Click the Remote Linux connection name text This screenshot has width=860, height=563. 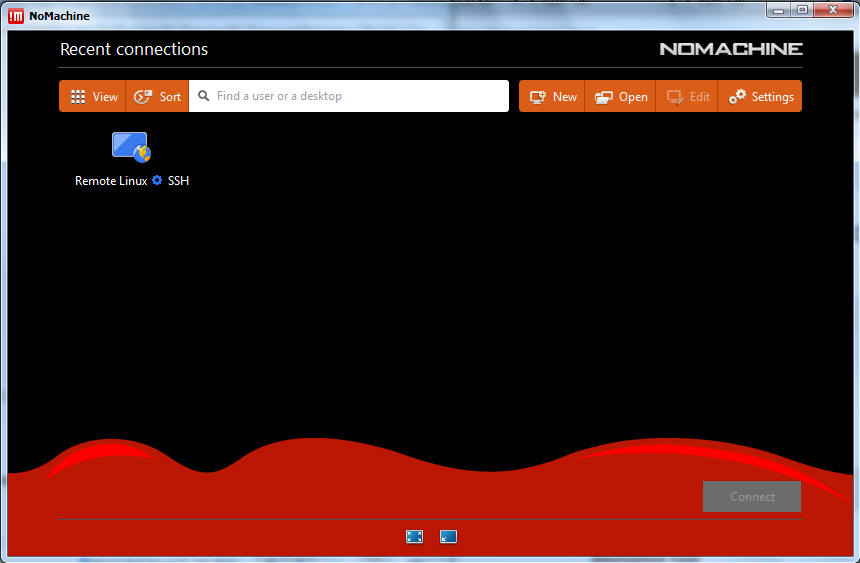(x=111, y=181)
